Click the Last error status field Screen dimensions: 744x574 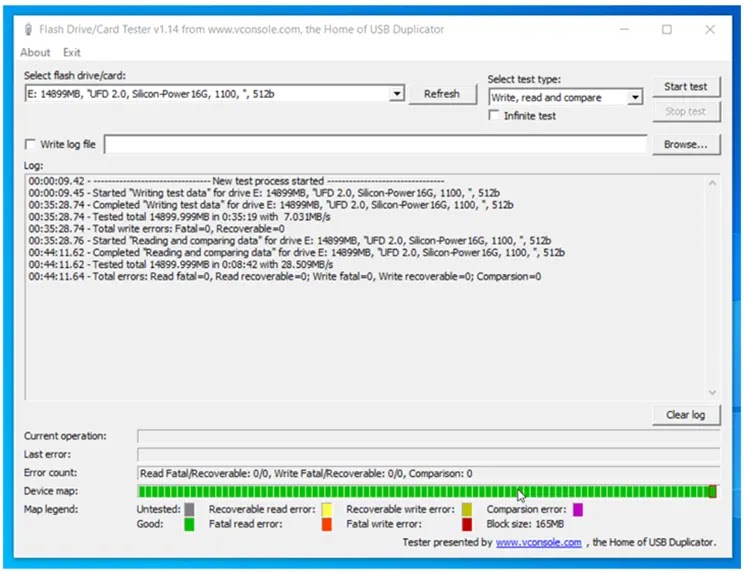428,454
